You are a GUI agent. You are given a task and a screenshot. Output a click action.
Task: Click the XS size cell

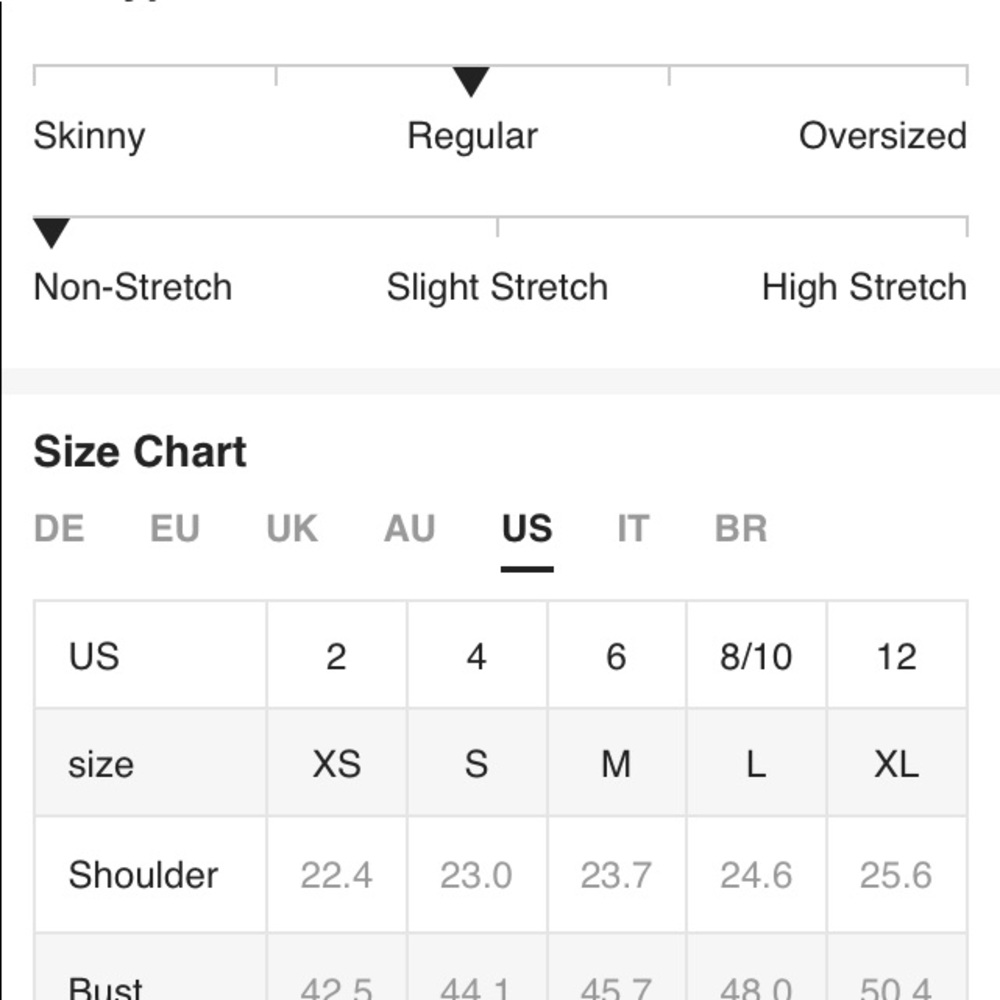(x=336, y=764)
